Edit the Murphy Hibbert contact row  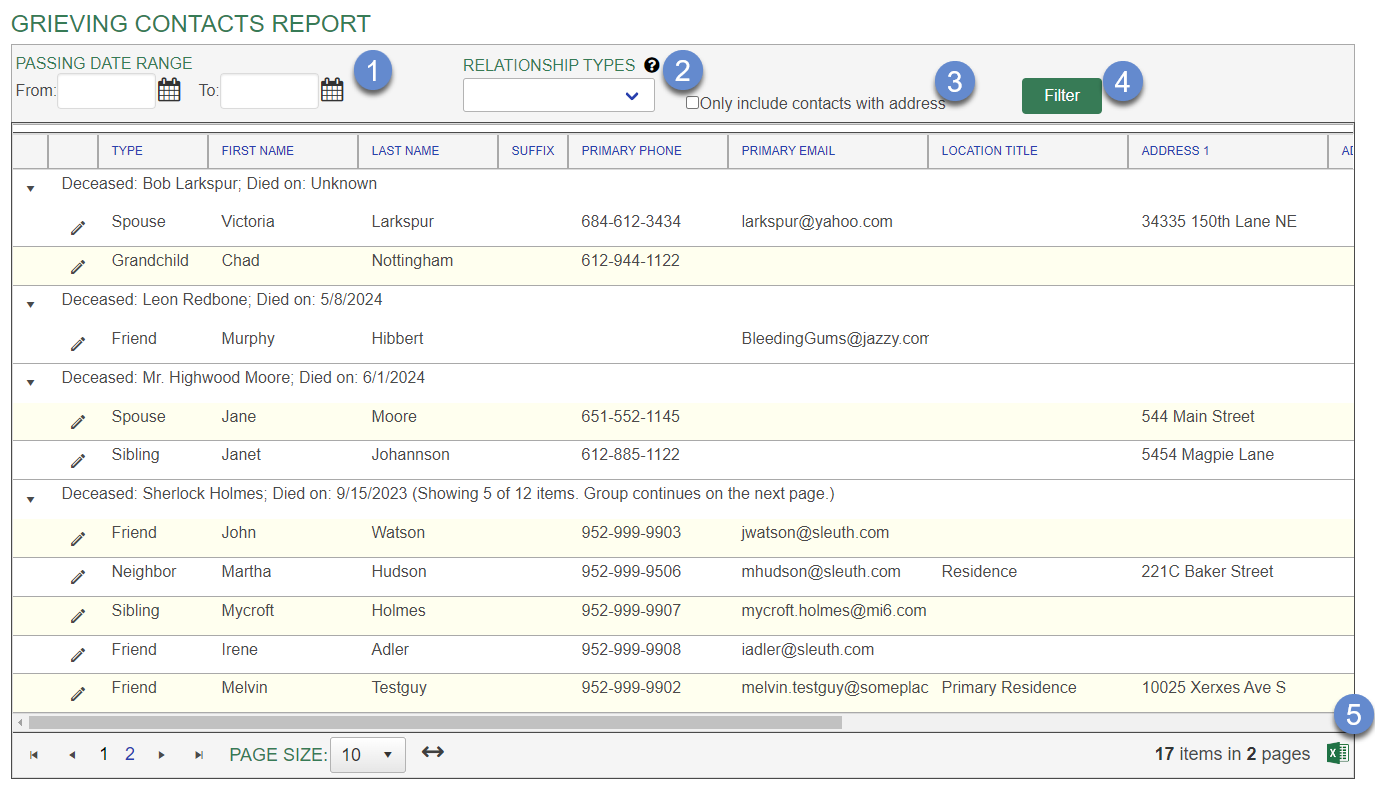pos(78,344)
